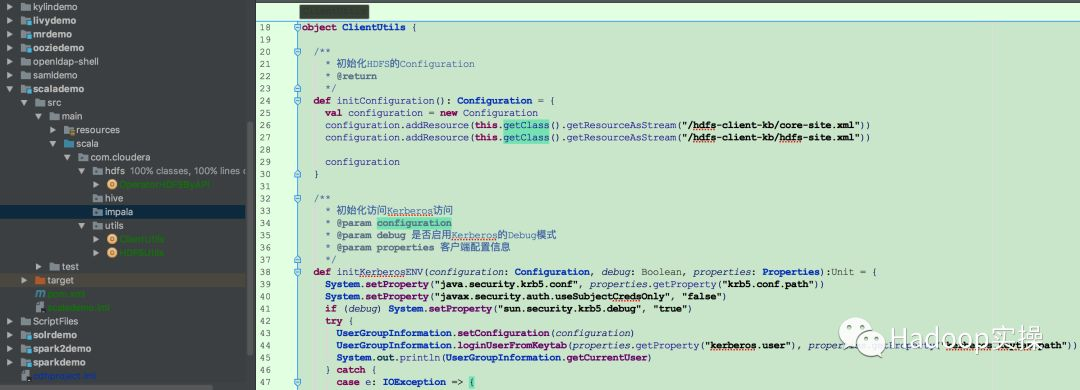Fold the initKerberosENV method at line 38
Image resolution: width=1080 pixels, height=390 pixels.
(298, 272)
